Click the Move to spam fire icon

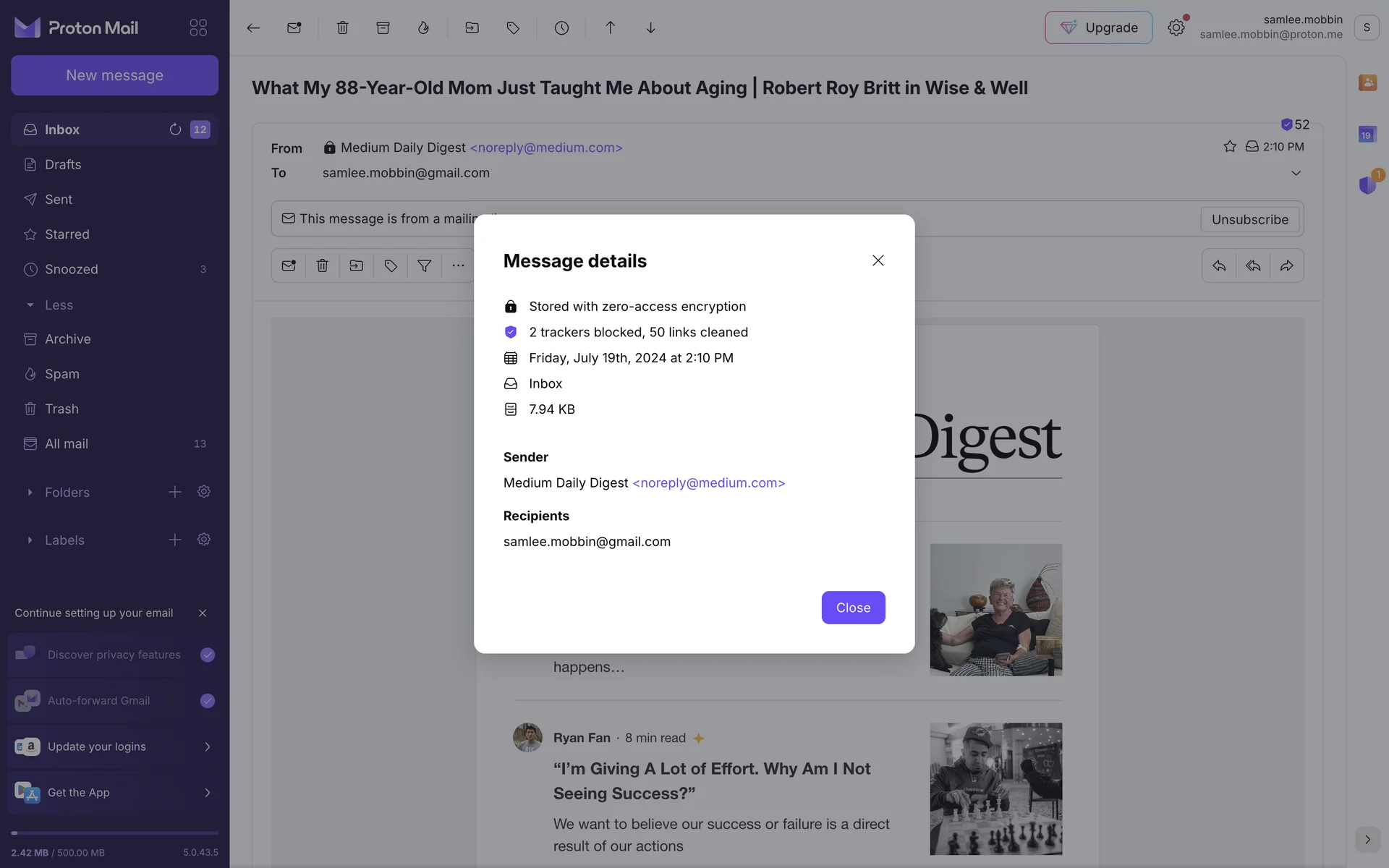click(x=423, y=27)
